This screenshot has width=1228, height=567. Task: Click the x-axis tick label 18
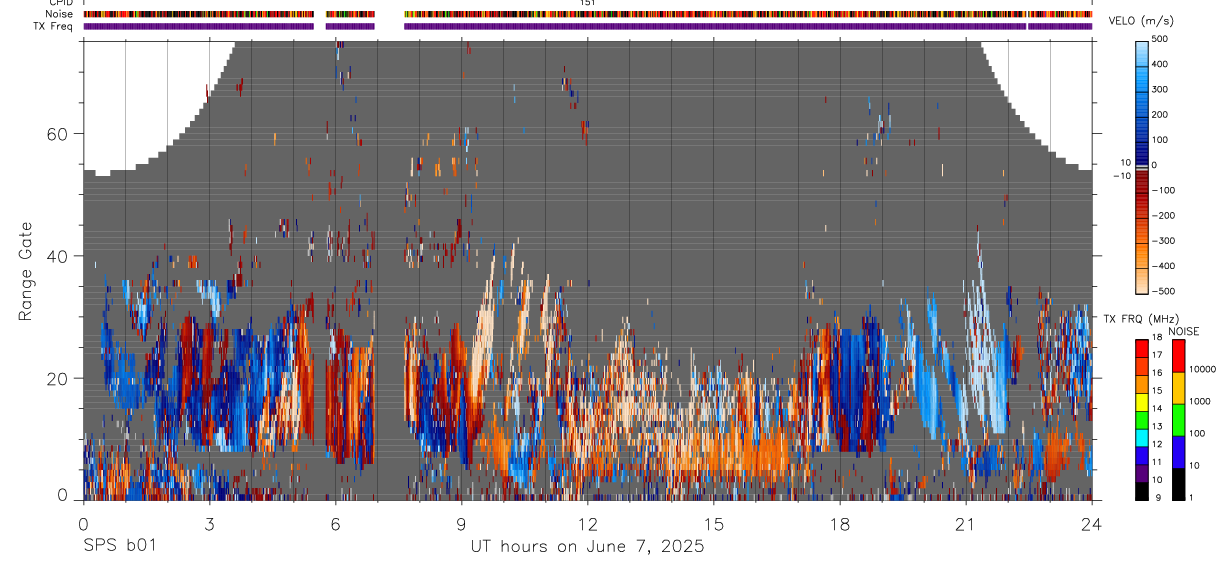click(839, 522)
